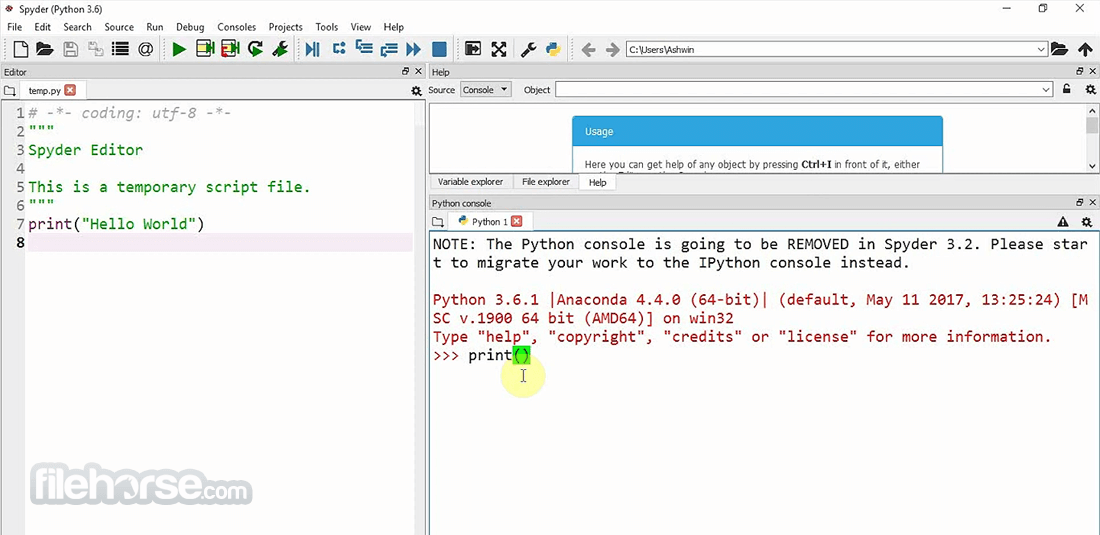Open the Projects menu

pyautogui.click(x=286, y=27)
